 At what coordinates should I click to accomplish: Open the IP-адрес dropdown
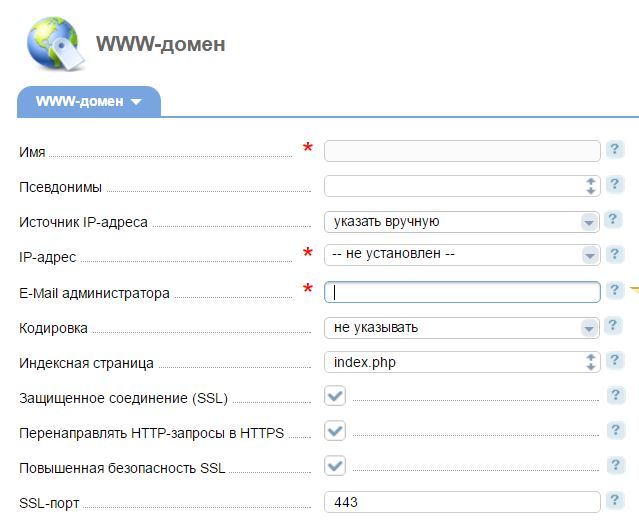[x=462, y=255]
